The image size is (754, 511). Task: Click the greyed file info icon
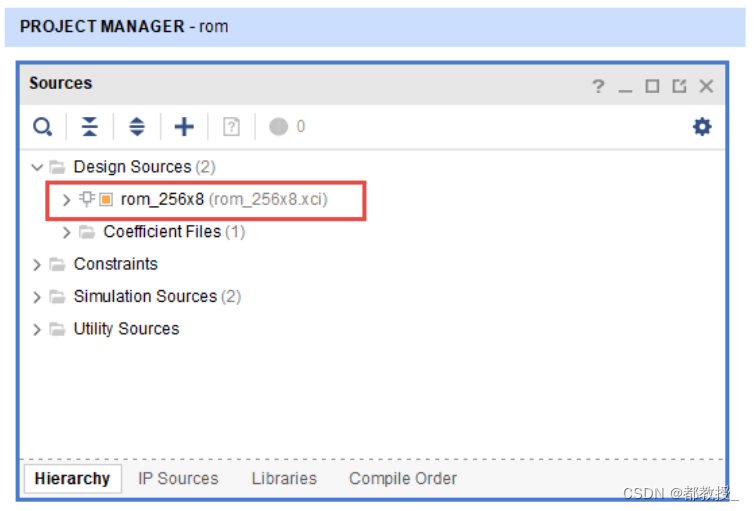coord(231,127)
